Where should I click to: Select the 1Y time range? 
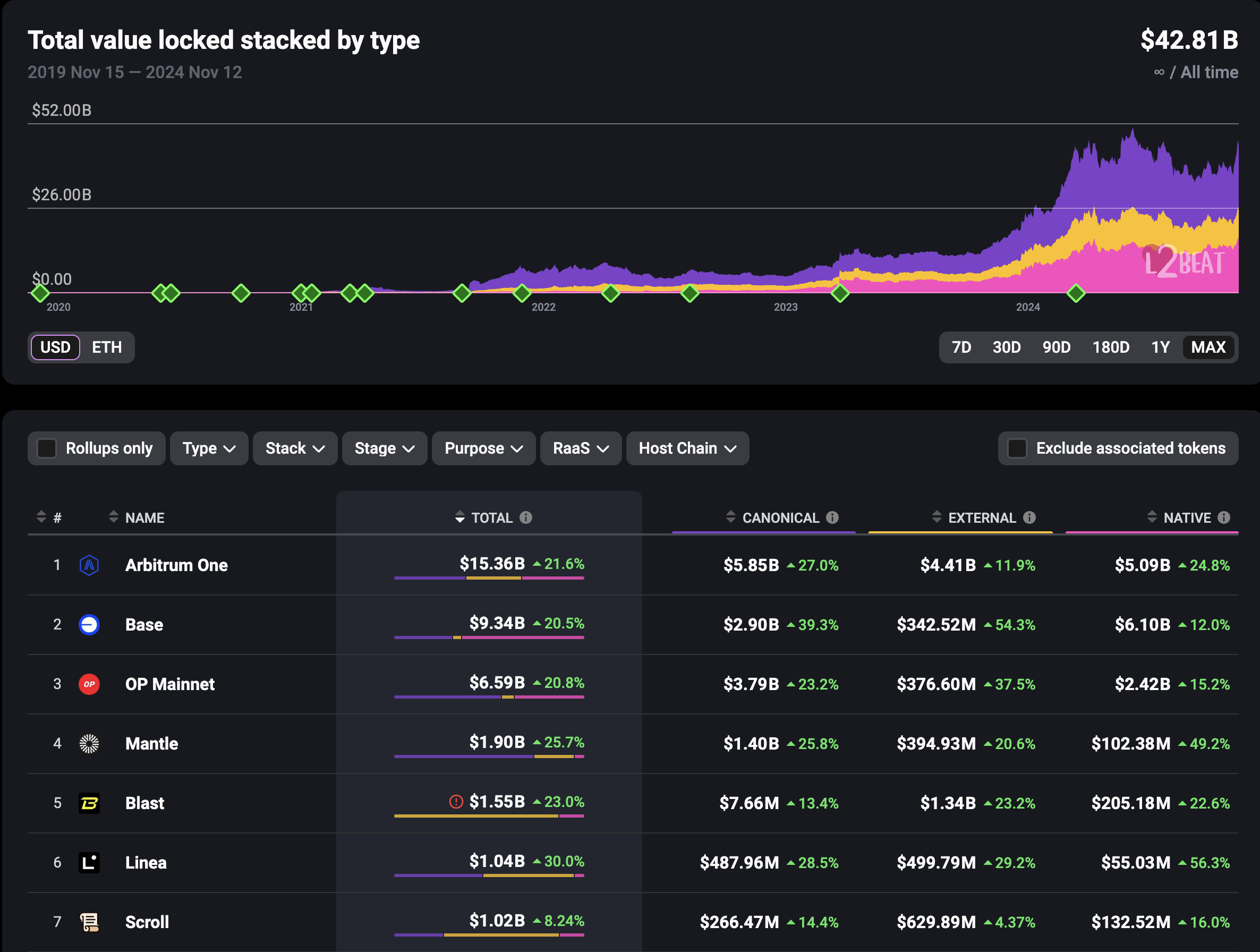coord(1160,347)
